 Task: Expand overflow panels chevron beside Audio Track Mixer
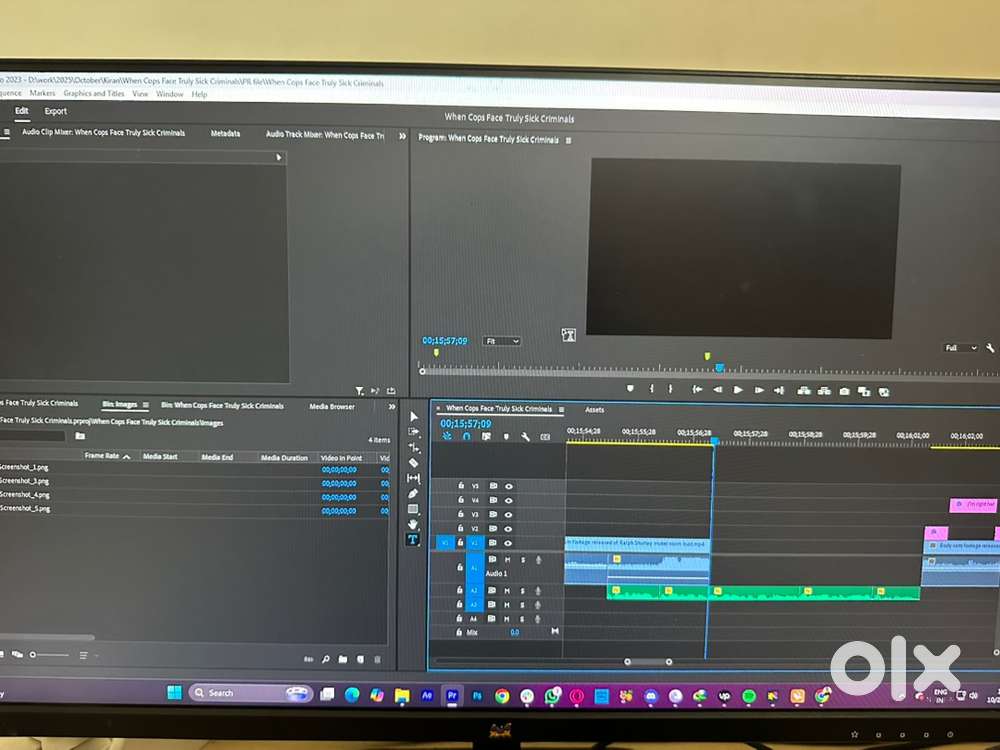pyautogui.click(x=402, y=136)
